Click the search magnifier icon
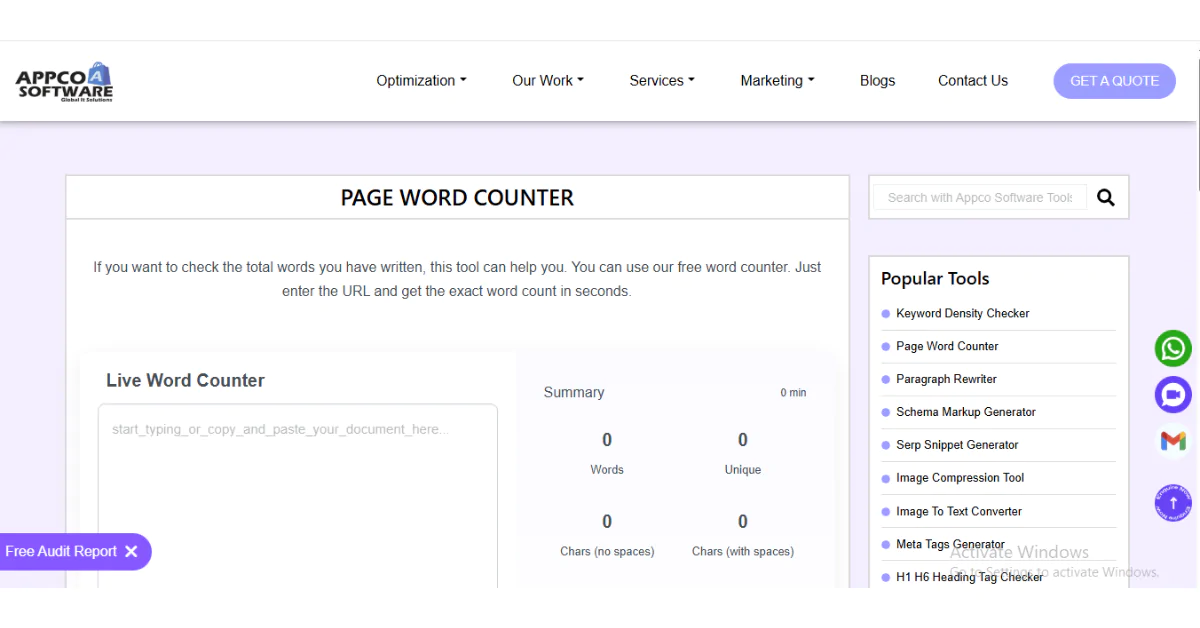 1105,197
